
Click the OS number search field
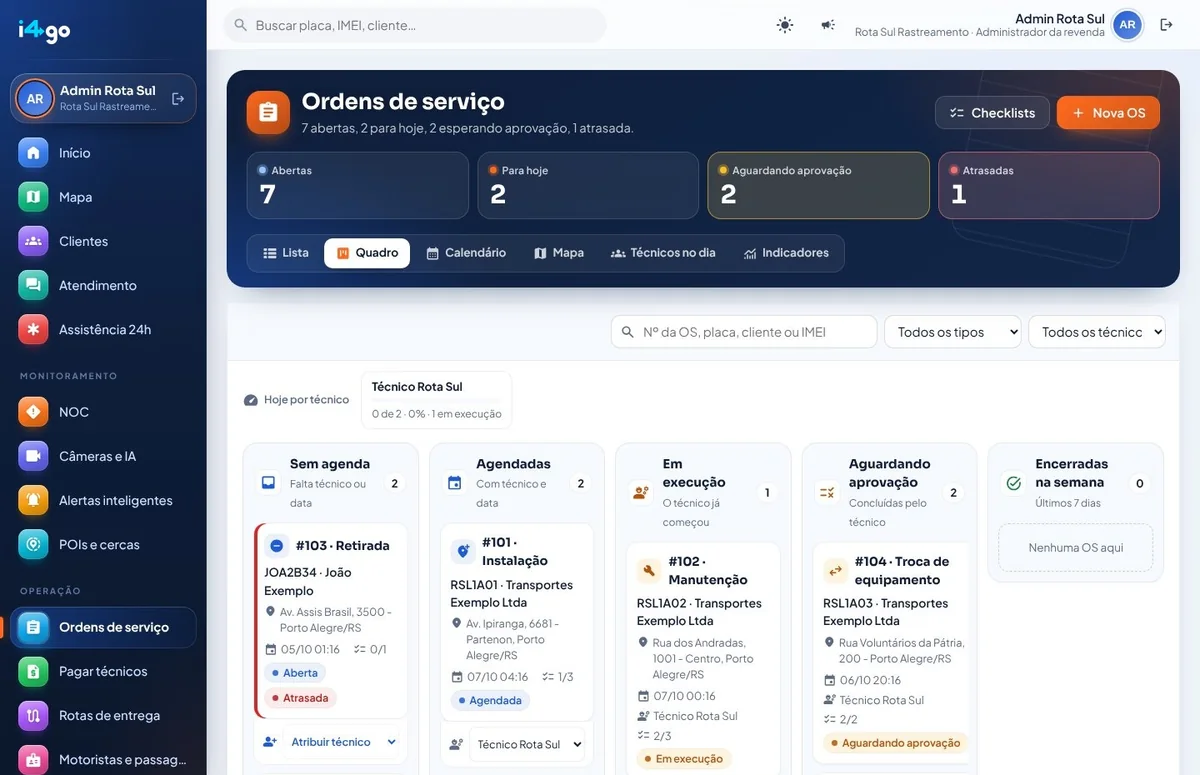[744, 332]
